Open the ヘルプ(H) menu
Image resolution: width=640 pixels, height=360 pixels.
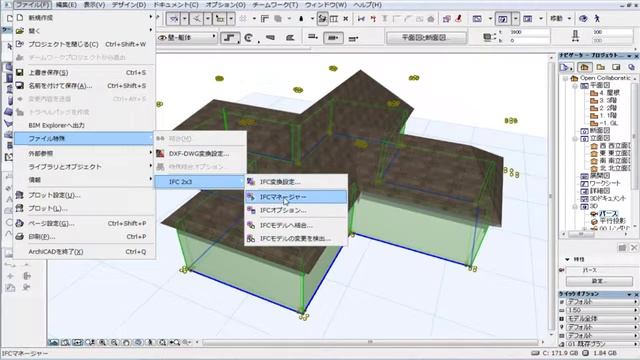tap(367, 5)
